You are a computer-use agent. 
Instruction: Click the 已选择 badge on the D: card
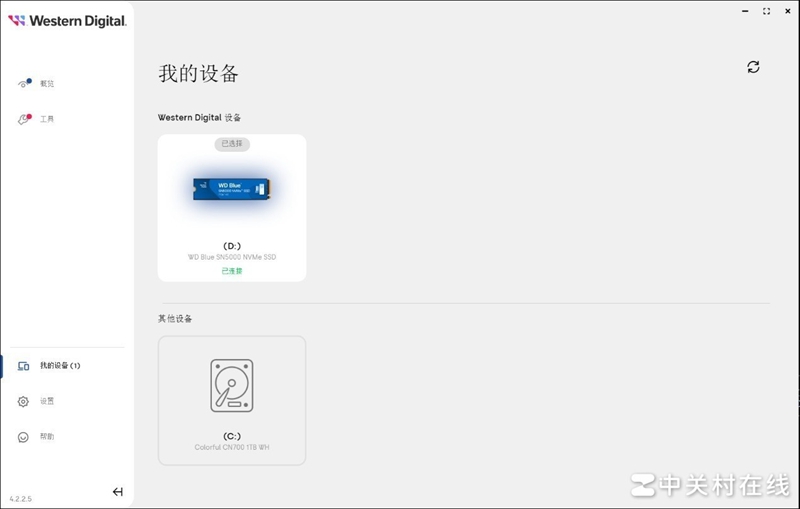tap(232, 144)
